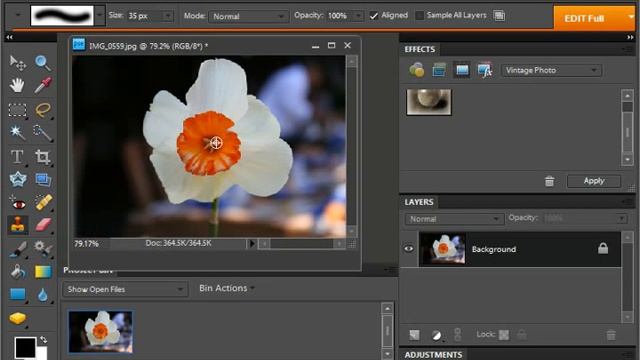Screen dimensions: 640x360
Task: Select the Eraser tool
Action: 43,224
